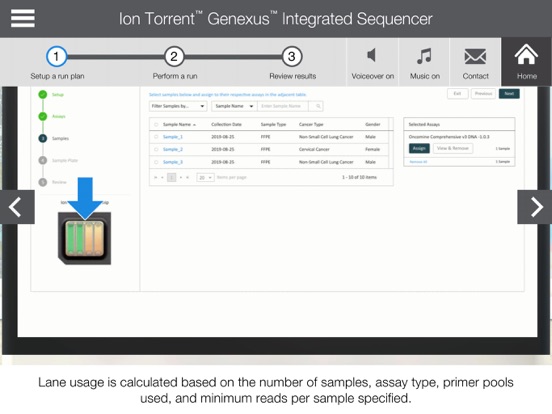Image resolution: width=552 pixels, height=414 pixels.
Task: Tick the select-all samples checkbox
Action: (x=156, y=124)
